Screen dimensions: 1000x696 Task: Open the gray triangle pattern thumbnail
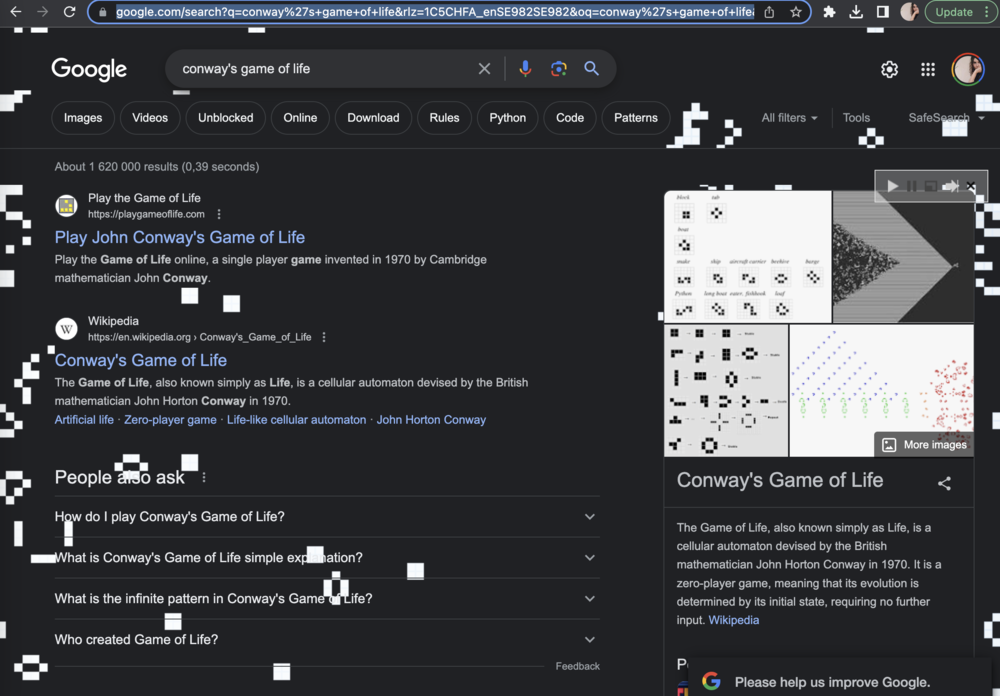[903, 256]
